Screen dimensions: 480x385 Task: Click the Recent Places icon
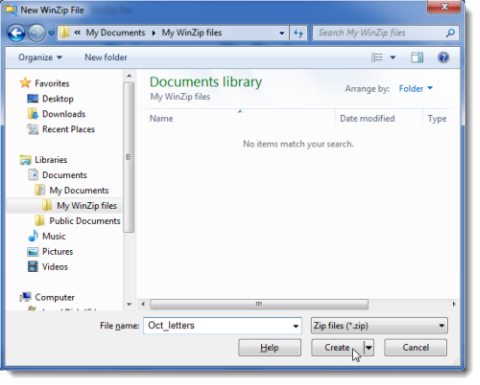tap(33, 129)
